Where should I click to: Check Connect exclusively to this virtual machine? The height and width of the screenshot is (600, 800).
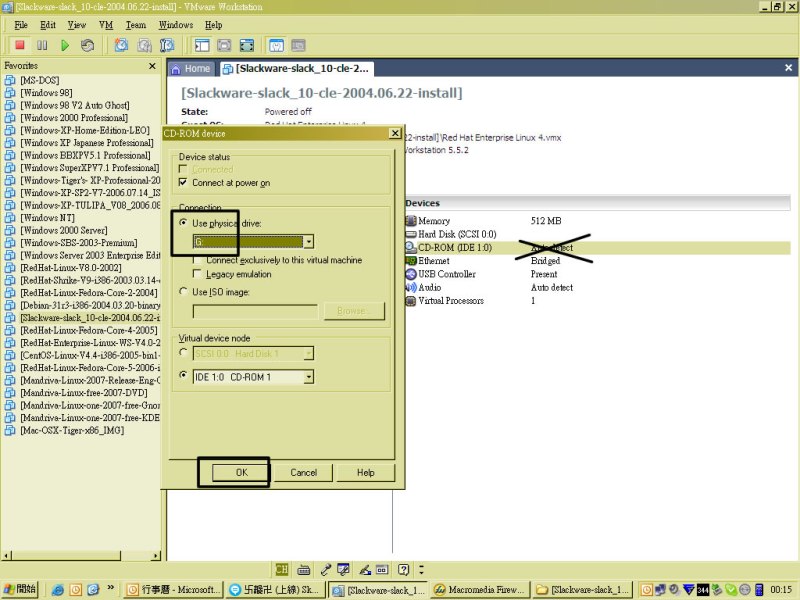196,260
